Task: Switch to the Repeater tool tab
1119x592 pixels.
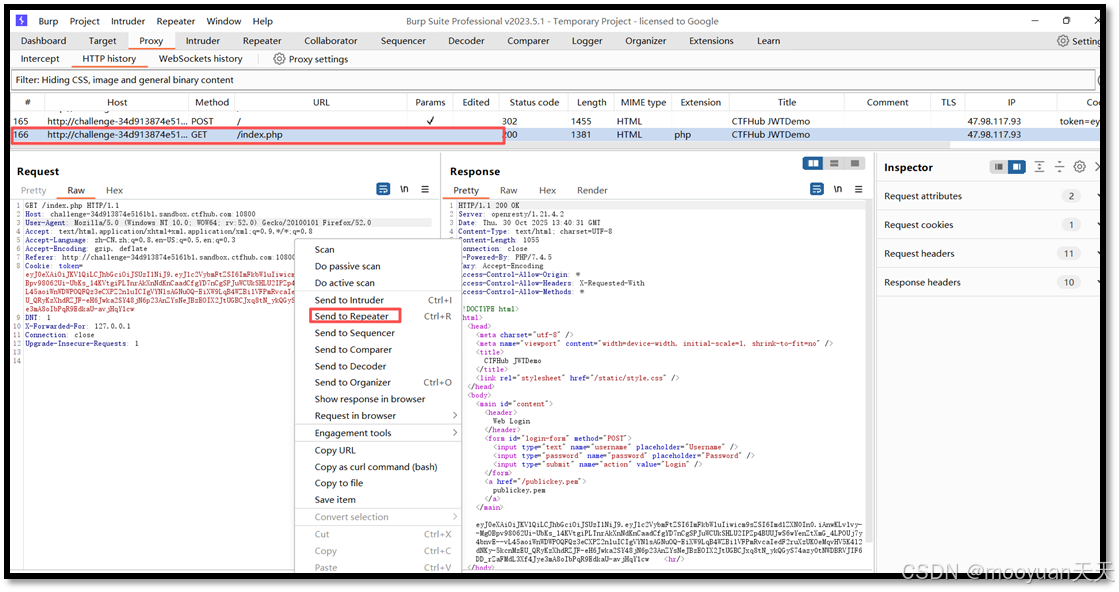Action: pyautogui.click(x=262, y=41)
